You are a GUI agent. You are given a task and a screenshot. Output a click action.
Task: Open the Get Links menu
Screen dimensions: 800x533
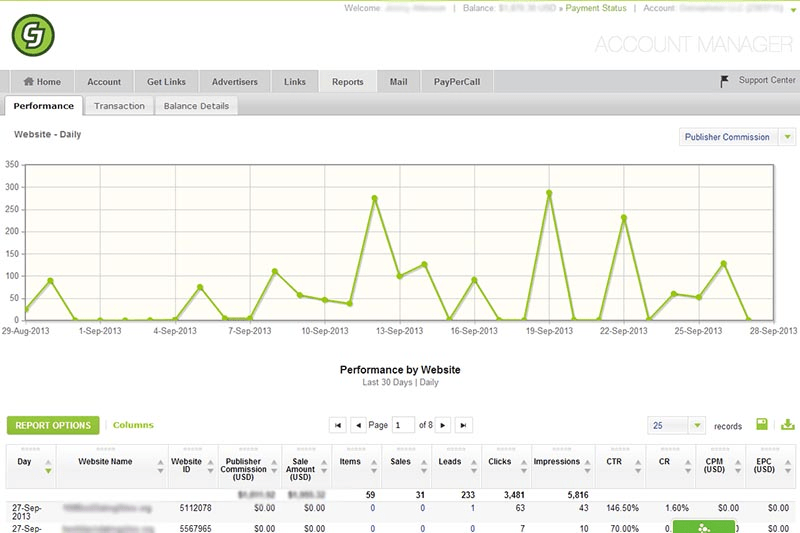[166, 82]
